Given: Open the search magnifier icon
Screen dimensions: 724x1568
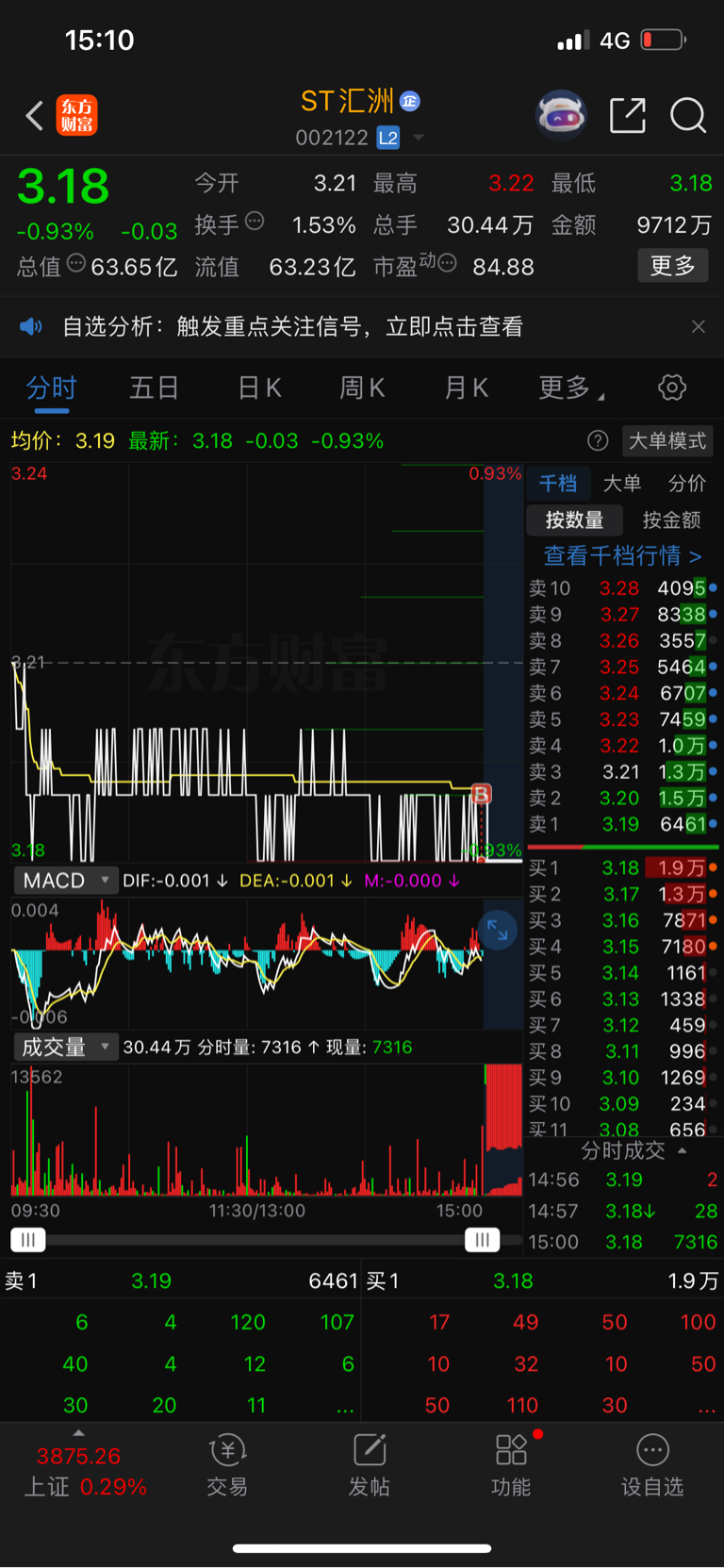Looking at the screenshot, I should (688, 116).
